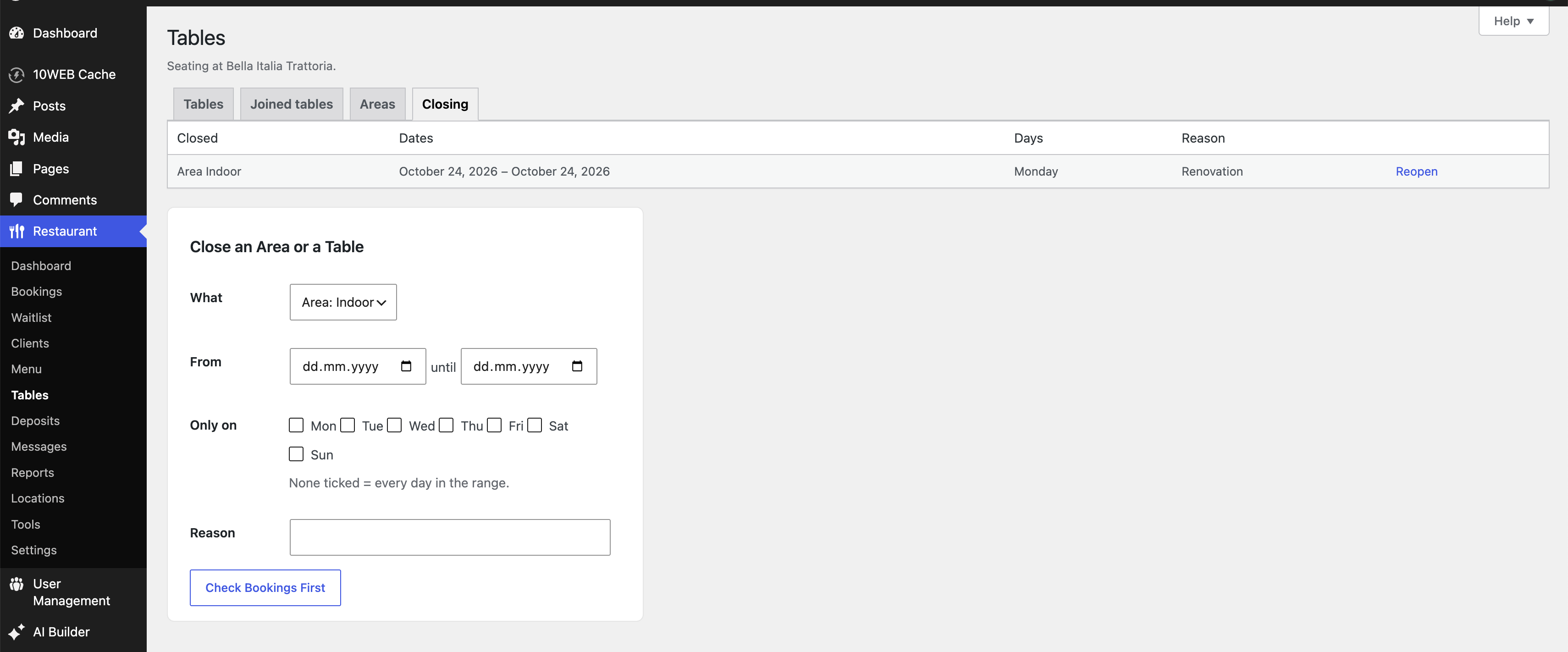Click the From date input field
The height and width of the screenshot is (652, 1568).
tap(358, 366)
